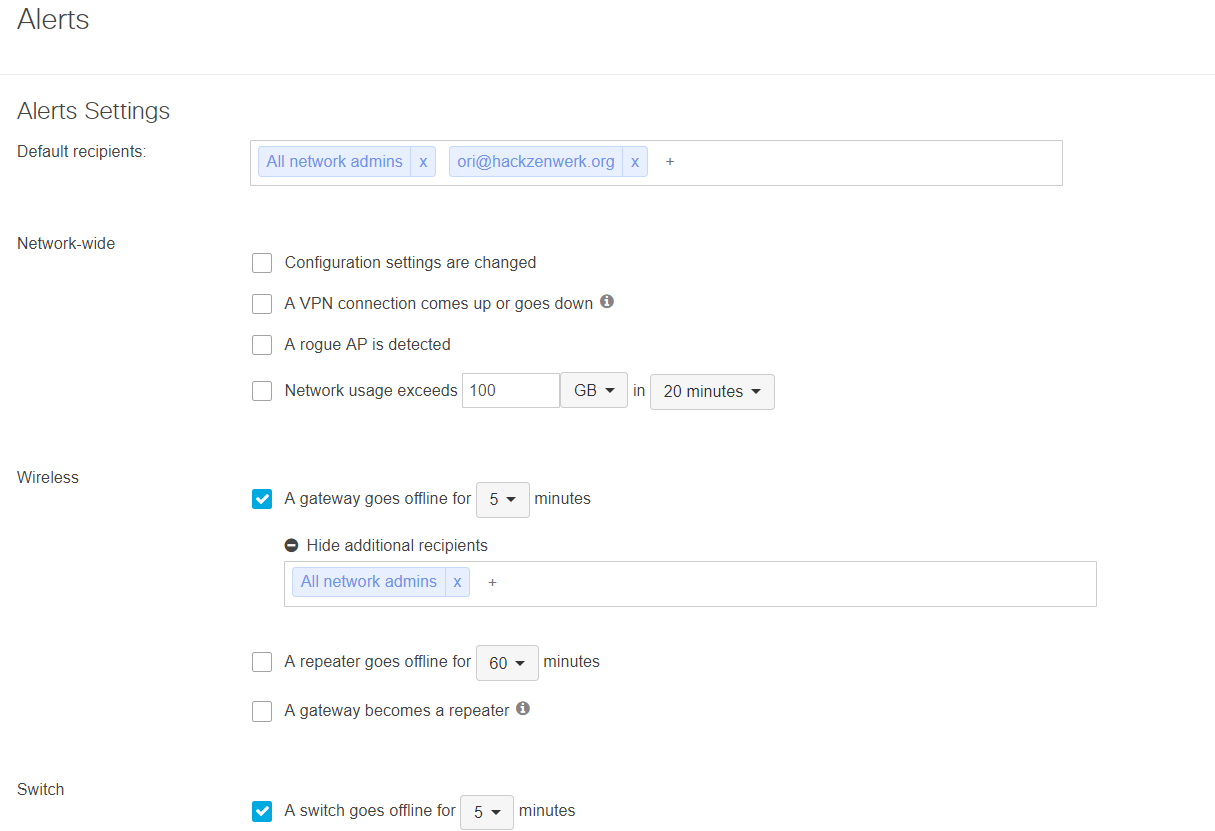
Task: Enable the VPN connection up or down alert
Action: pyautogui.click(x=262, y=304)
